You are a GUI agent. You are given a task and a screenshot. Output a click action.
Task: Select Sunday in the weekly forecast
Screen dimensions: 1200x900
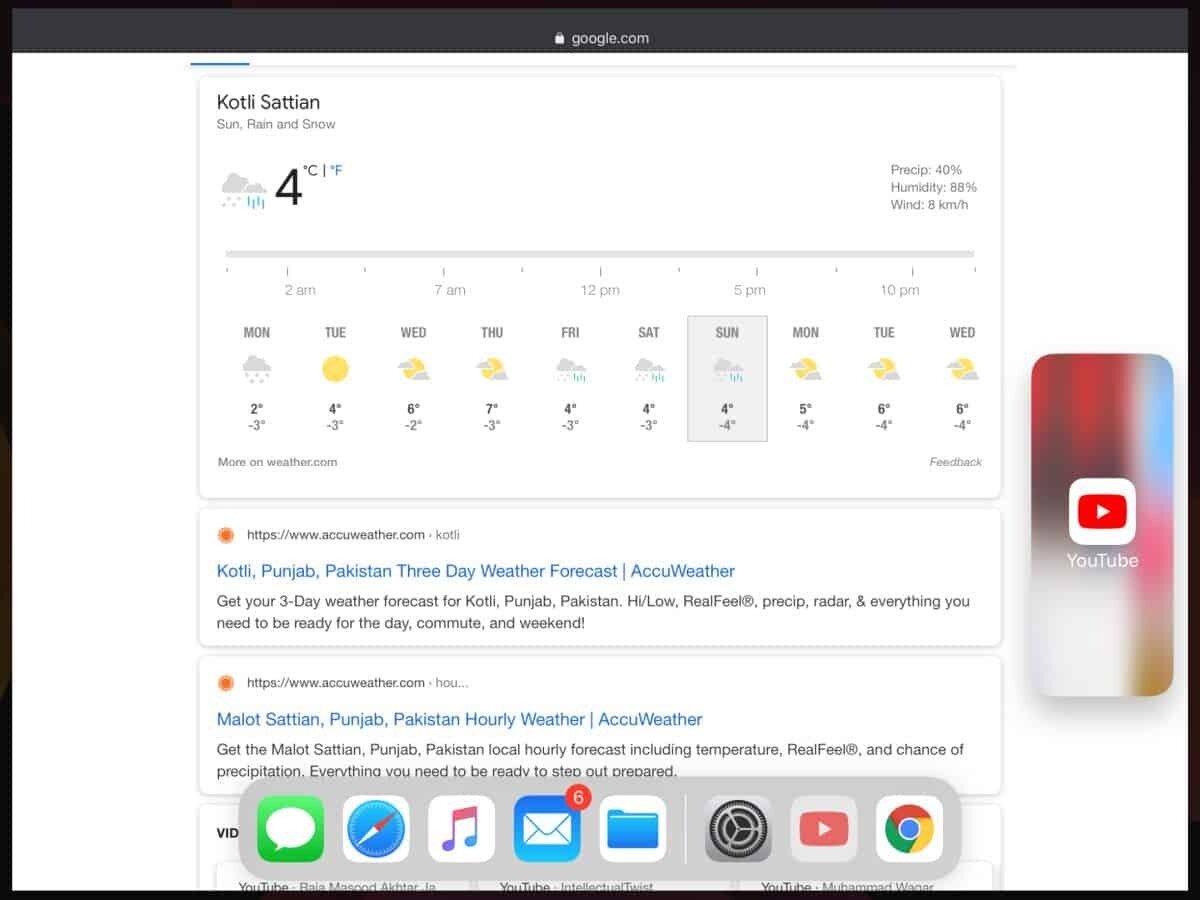tap(726, 378)
